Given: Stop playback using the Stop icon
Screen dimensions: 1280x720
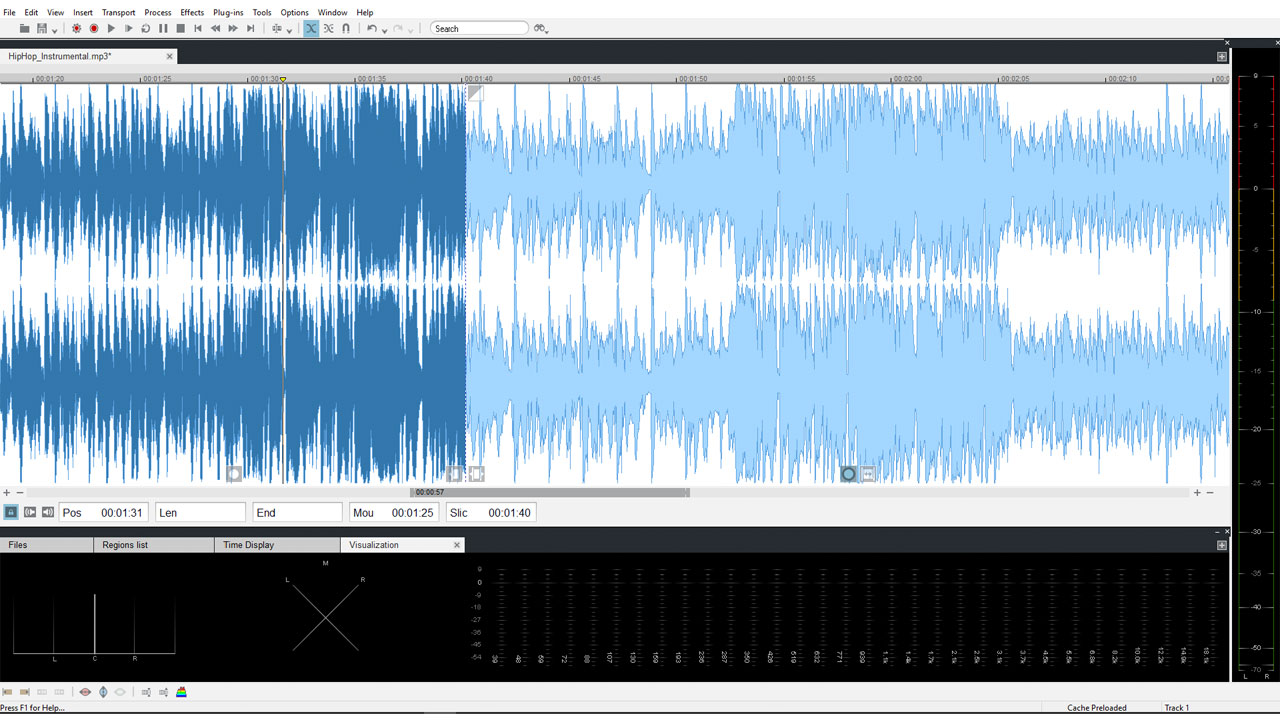Looking at the screenshot, I should [x=179, y=28].
